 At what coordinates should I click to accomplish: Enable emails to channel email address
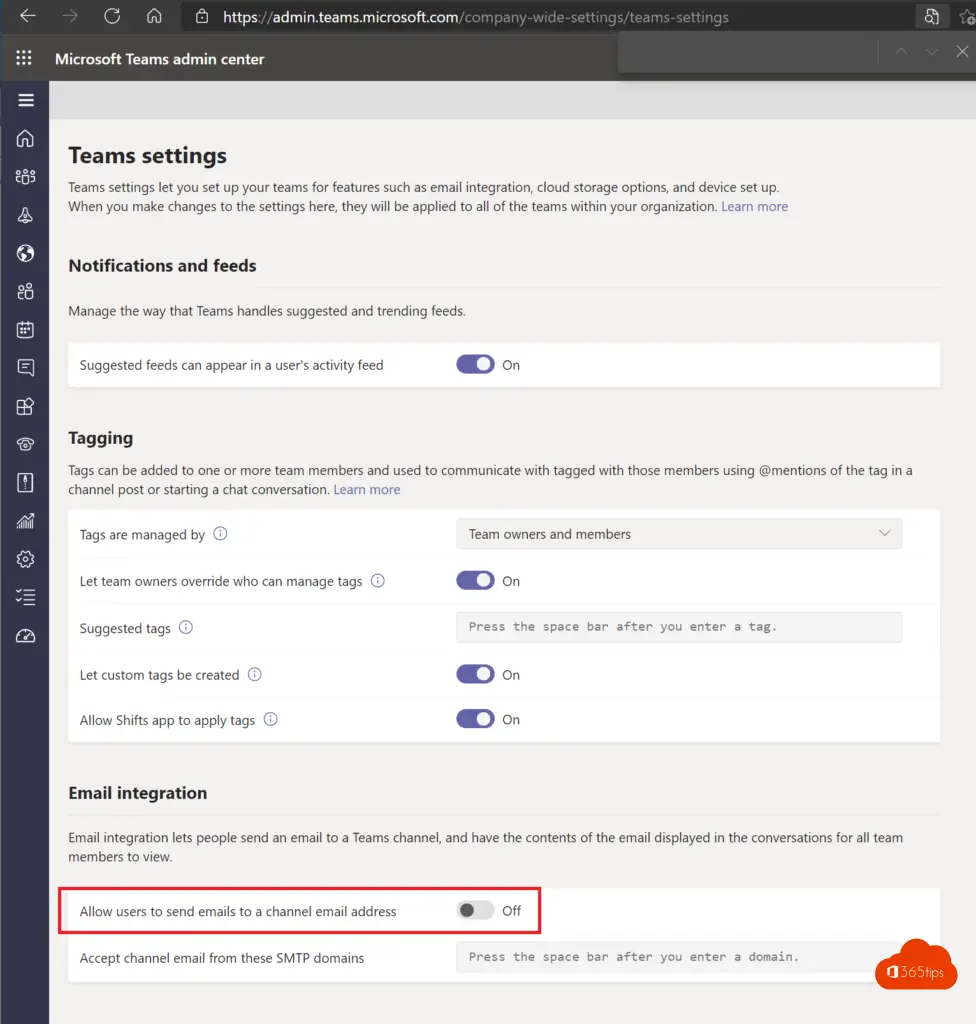click(x=475, y=910)
